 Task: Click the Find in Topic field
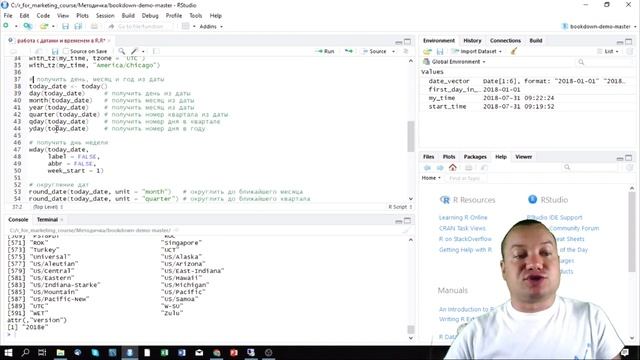click(x=466, y=178)
